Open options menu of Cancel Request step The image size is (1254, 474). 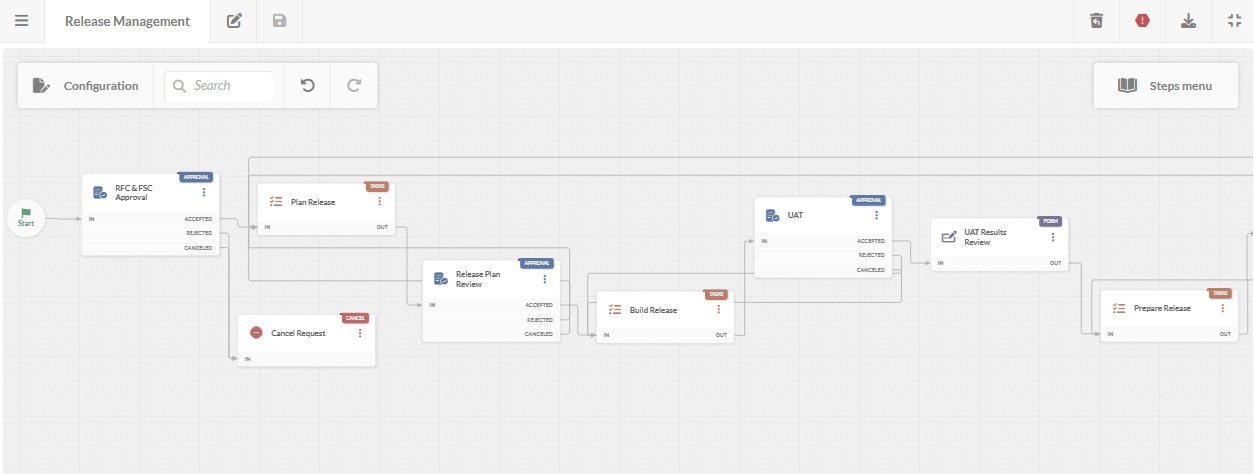click(360, 333)
